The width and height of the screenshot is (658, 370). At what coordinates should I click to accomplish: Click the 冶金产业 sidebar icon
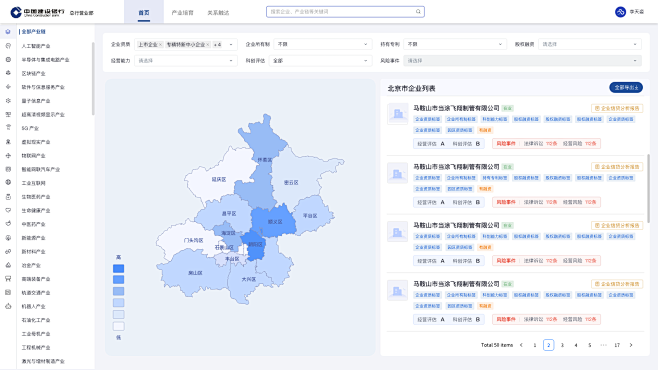click(x=8, y=265)
